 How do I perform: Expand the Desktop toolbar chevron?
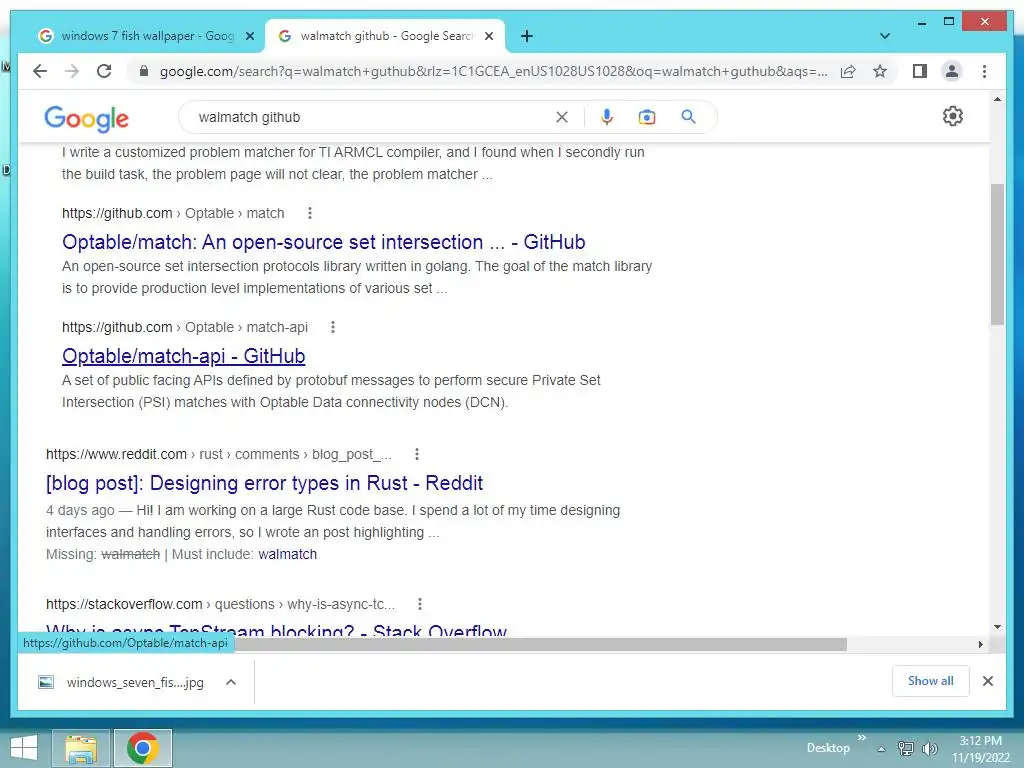[x=861, y=737]
